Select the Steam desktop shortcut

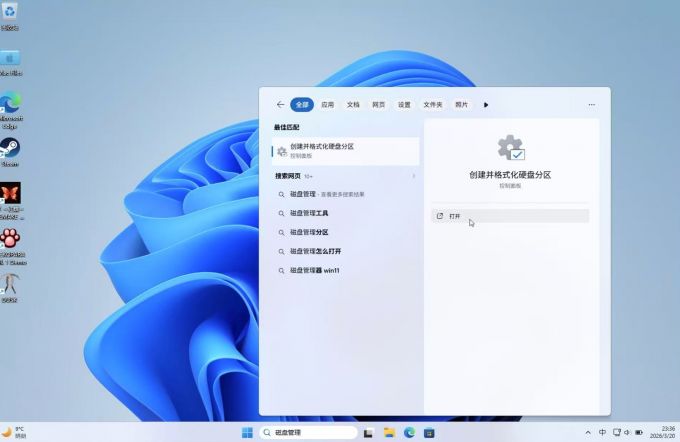click(x=10, y=152)
